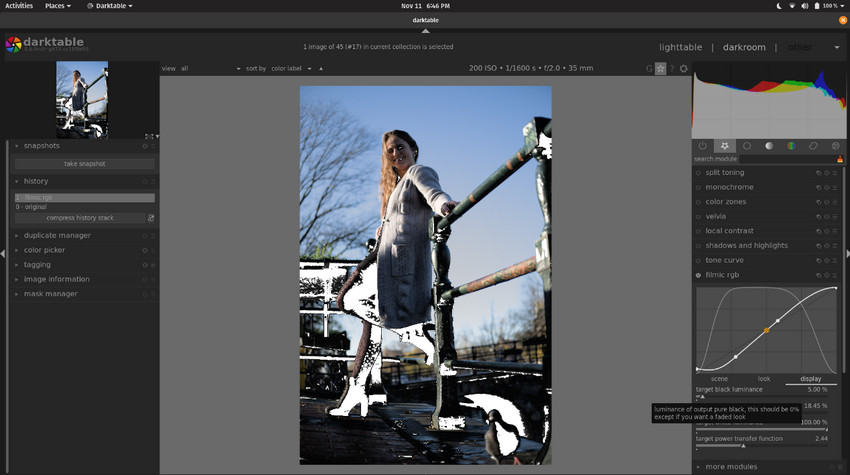Click the truncate history icon beside compress button

[151, 218]
